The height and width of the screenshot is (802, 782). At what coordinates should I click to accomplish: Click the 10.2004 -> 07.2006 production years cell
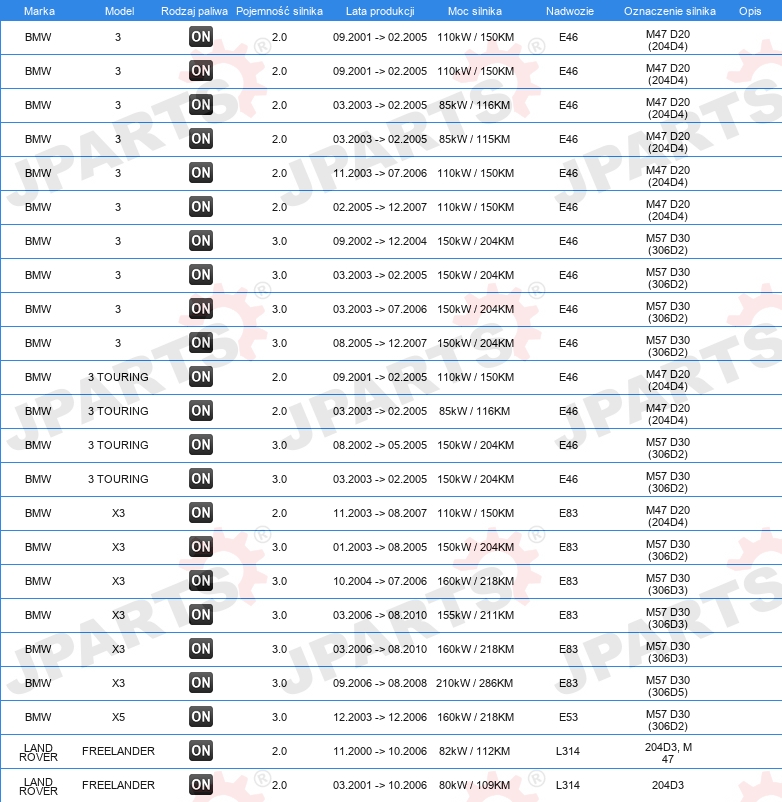(380, 582)
